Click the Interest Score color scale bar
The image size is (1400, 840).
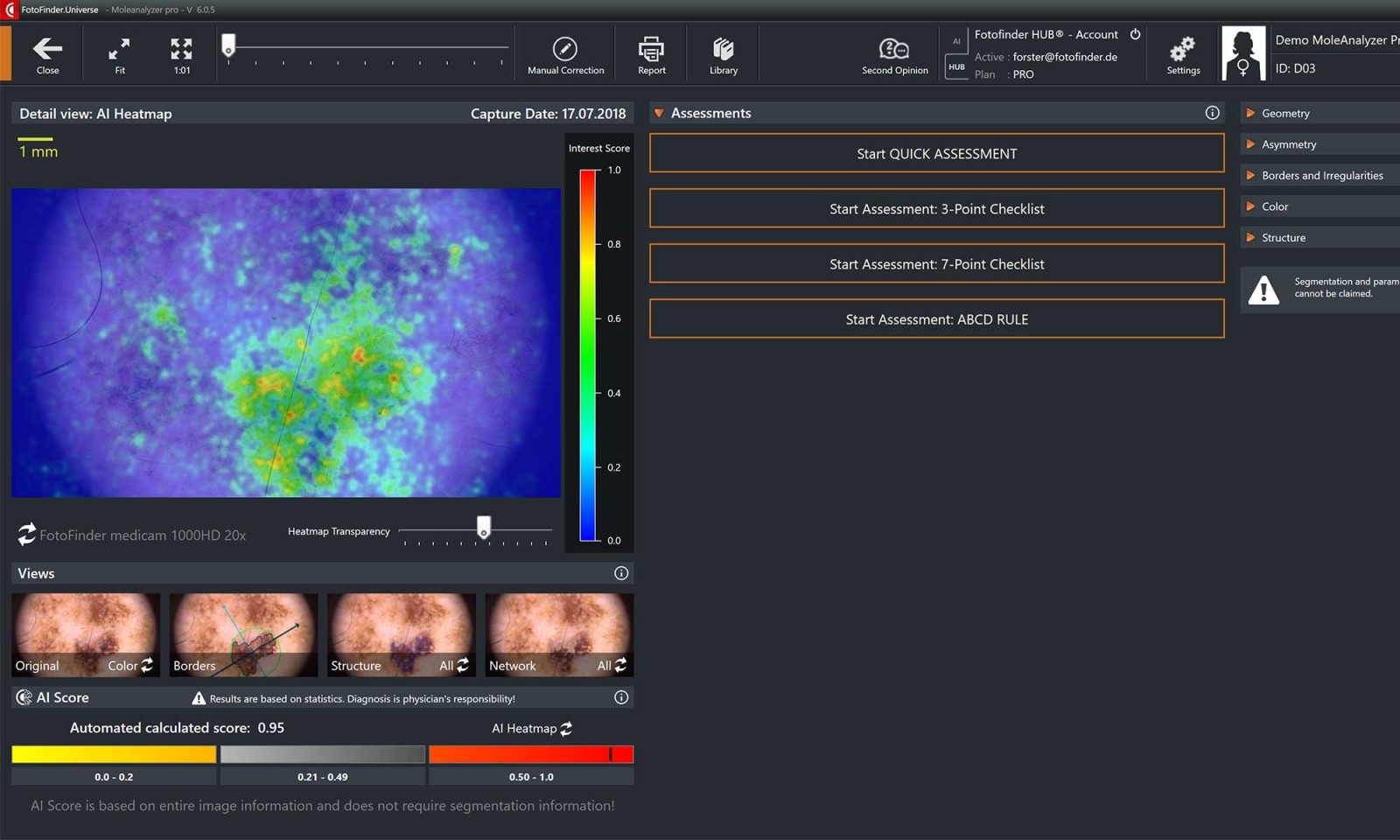[587, 354]
